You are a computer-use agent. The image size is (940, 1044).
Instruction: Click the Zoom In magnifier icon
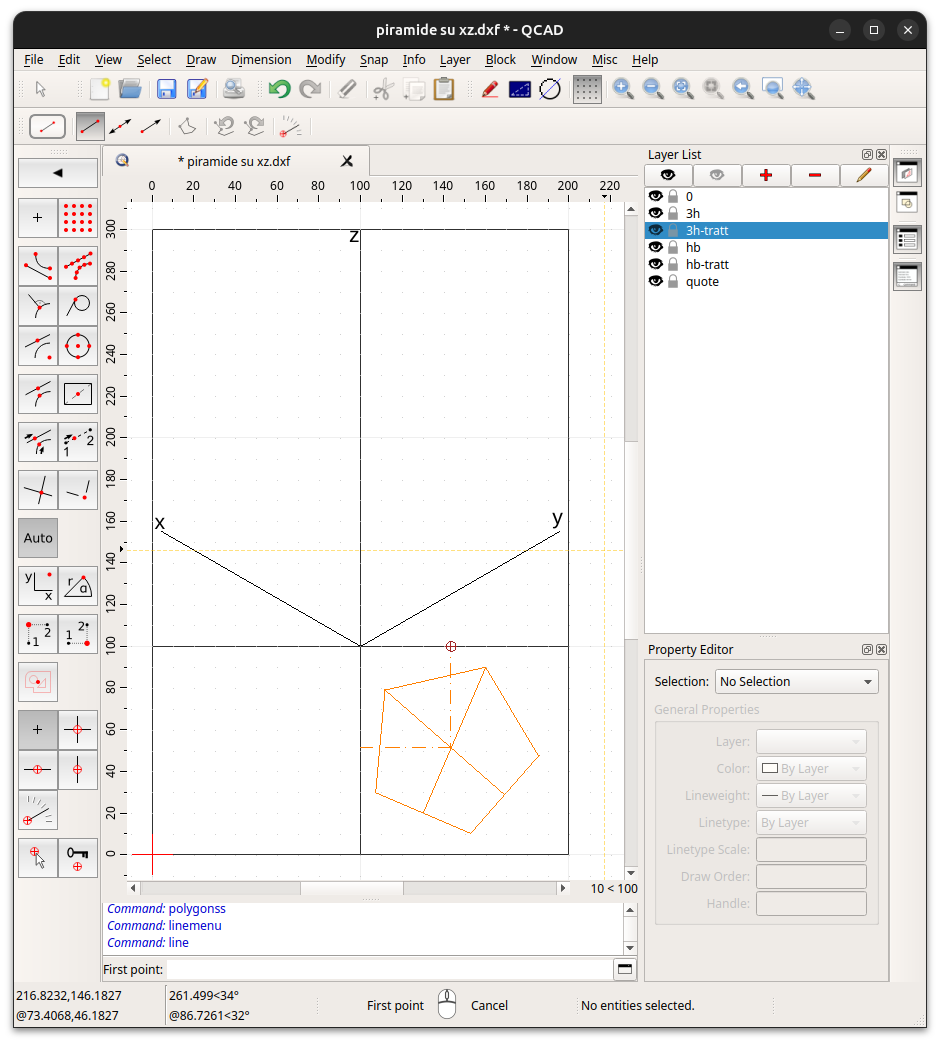[623, 89]
